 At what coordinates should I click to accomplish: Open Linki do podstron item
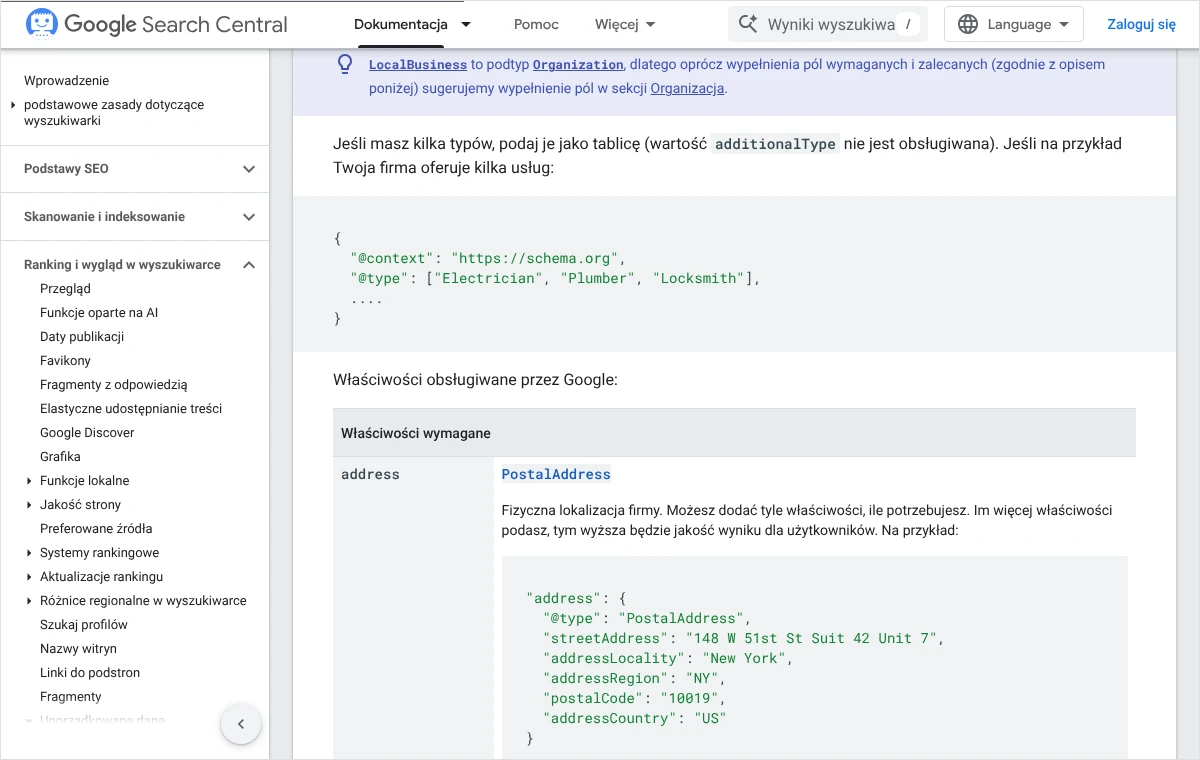pyautogui.click(x=90, y=673)
